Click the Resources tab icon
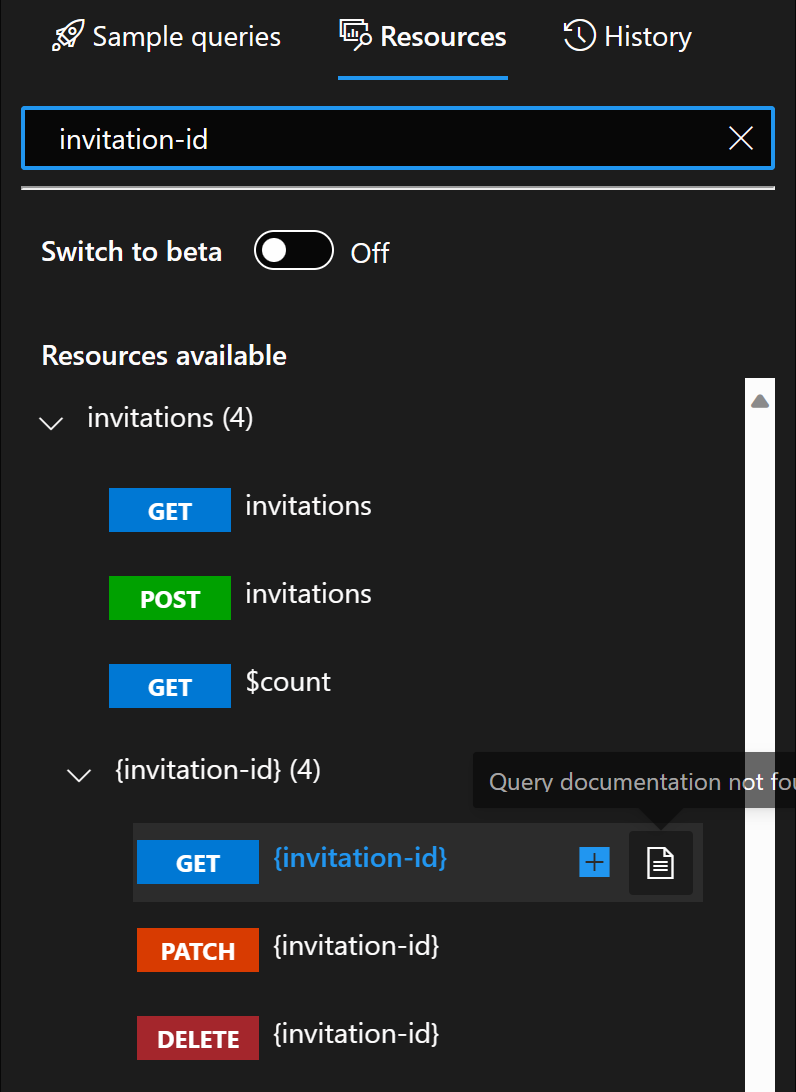This screenshot has height=1092, width=796. click(x=355, y=35)
